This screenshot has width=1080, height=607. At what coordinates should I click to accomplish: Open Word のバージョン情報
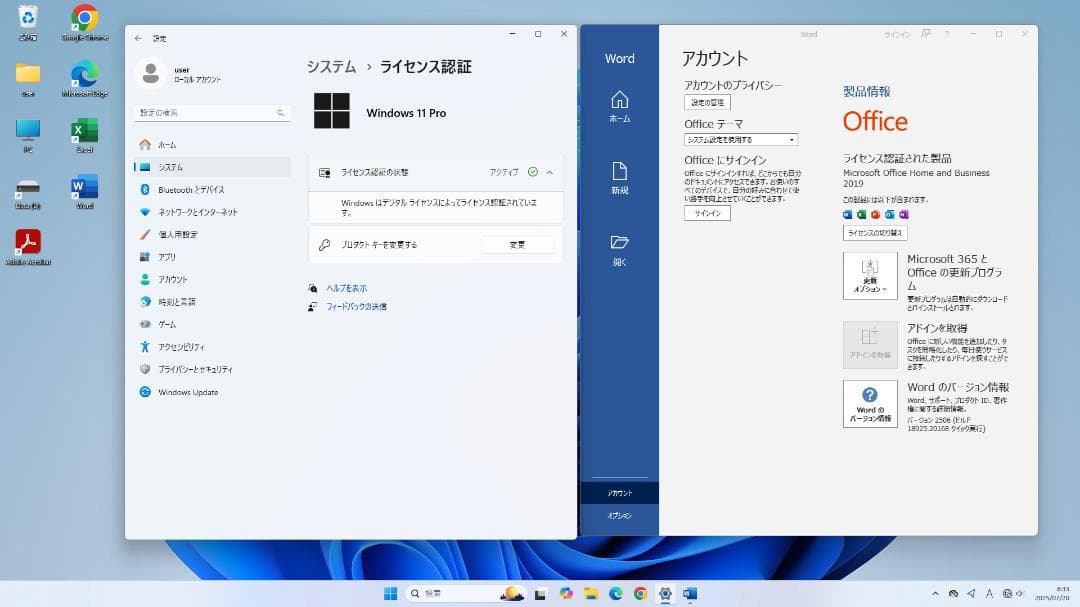(x=869, y=404)
